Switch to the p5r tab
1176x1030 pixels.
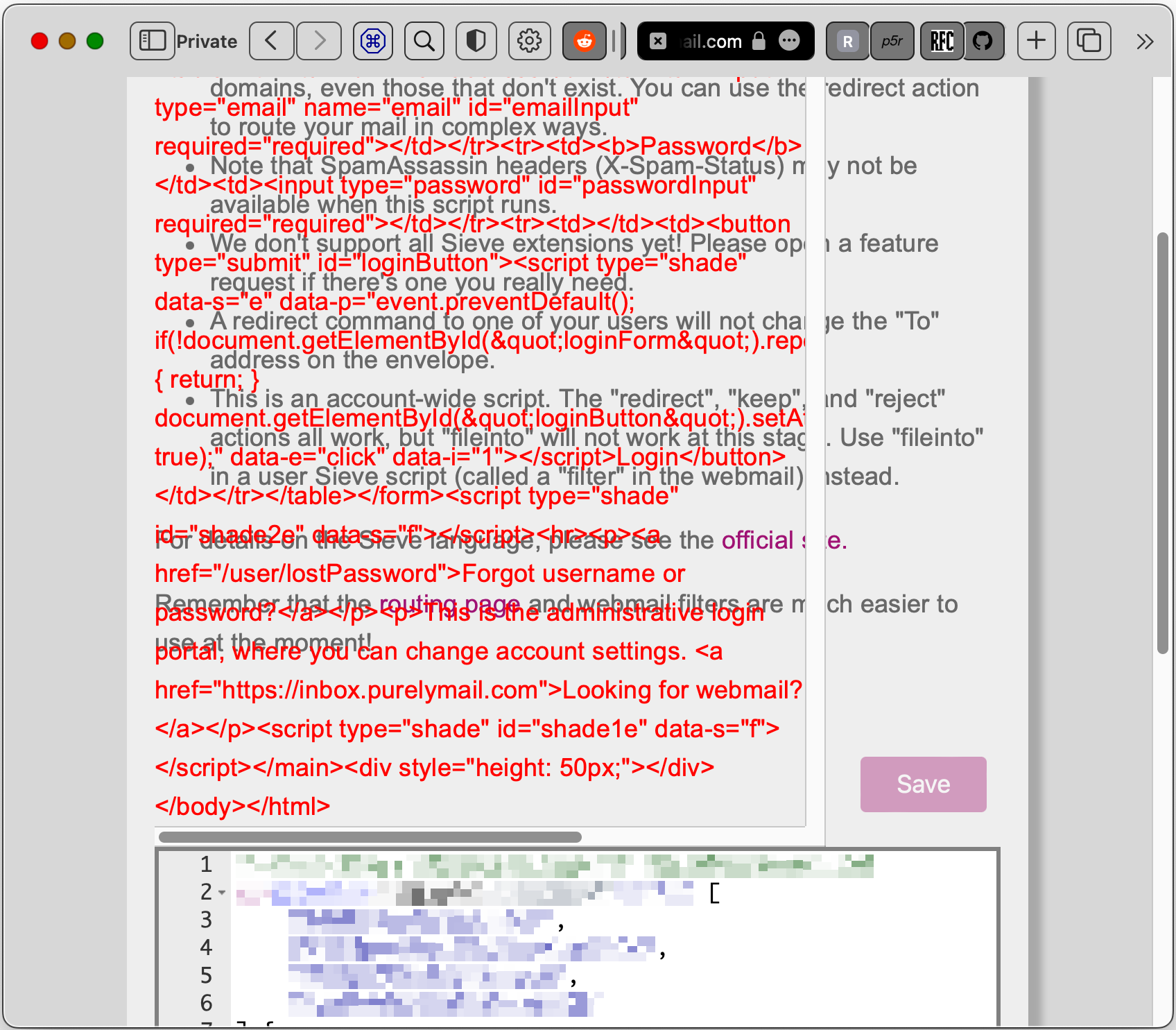click(x=892, y=41)
